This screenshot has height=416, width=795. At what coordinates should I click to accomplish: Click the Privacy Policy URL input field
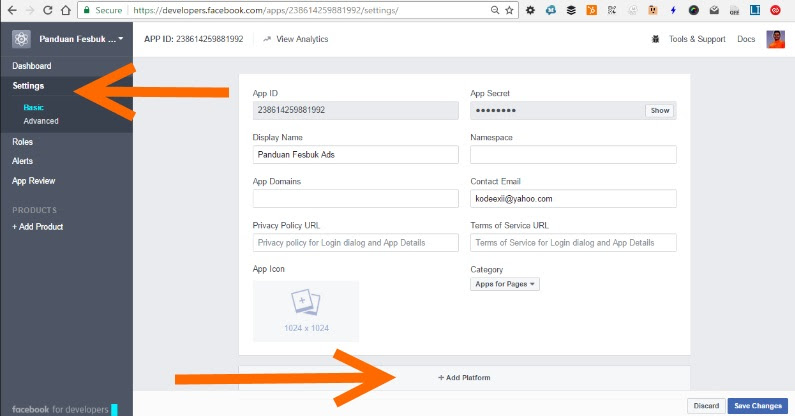[355, 242]
